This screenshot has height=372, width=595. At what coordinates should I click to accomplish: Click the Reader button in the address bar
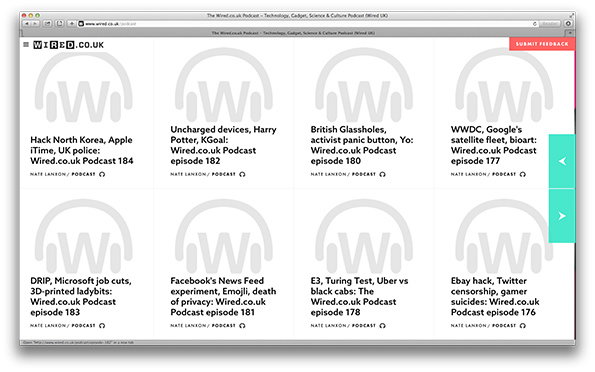point(549,24)
